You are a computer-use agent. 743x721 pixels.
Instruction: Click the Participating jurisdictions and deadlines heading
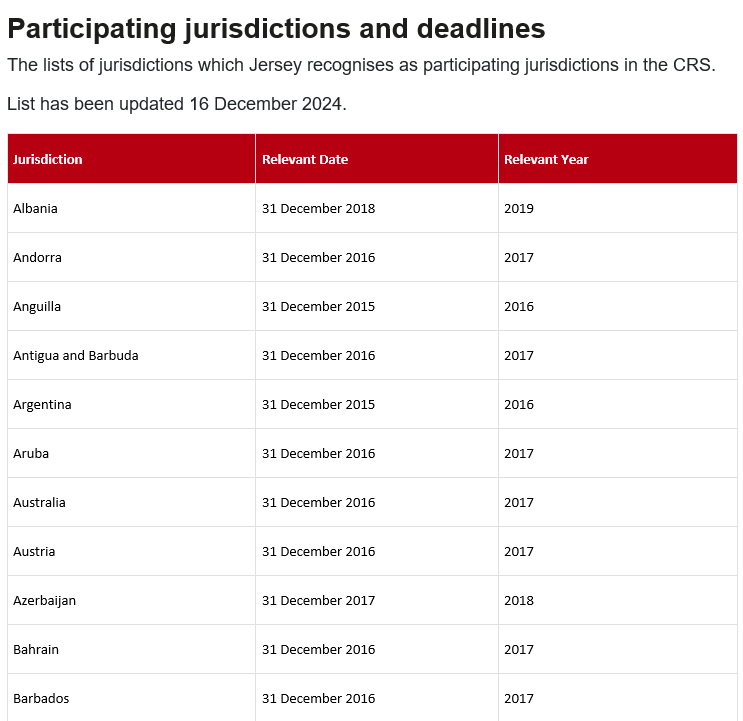click(276, 29)
